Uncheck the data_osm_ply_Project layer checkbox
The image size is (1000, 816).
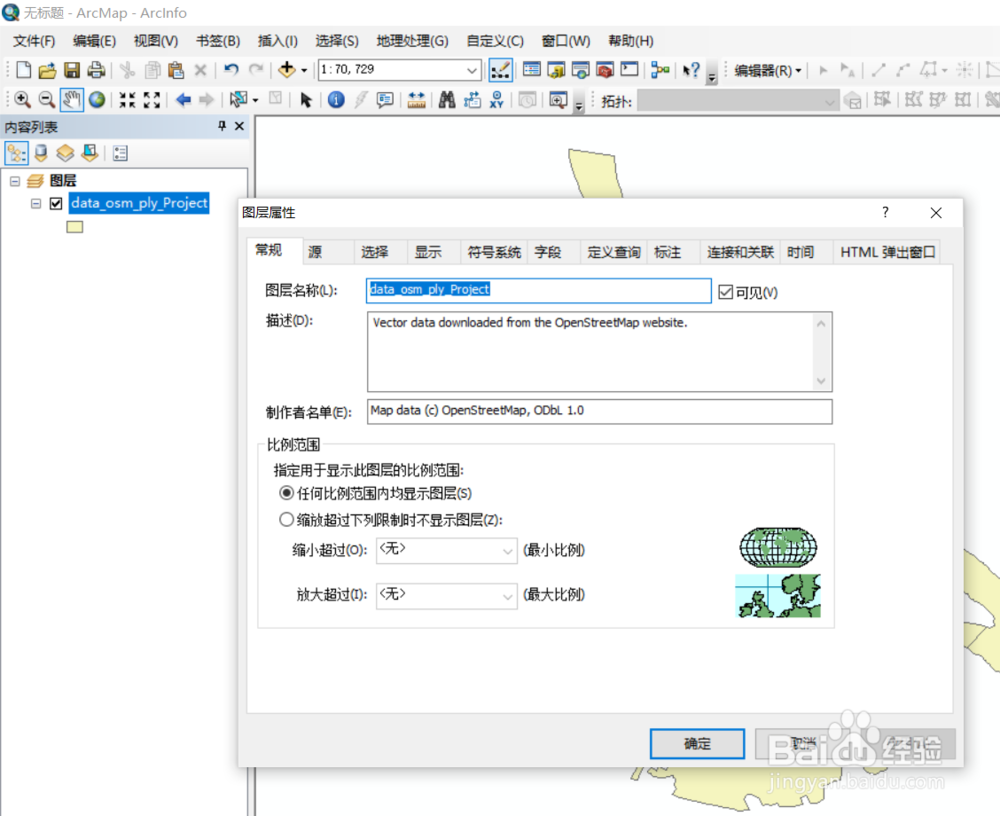coord(57,203)
